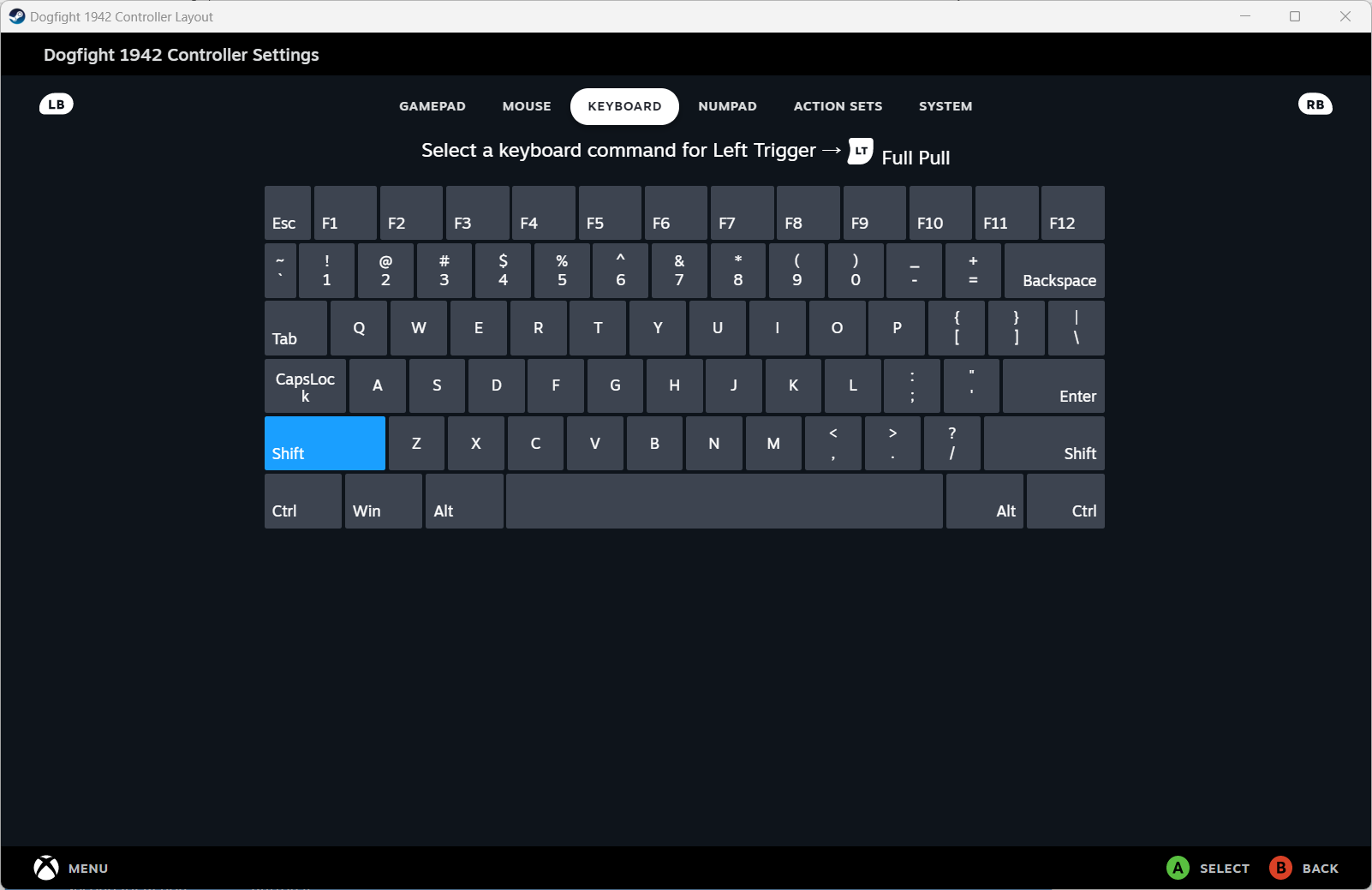
Task: Click the LT trigger glyph
Action: (x=861, y=151)
